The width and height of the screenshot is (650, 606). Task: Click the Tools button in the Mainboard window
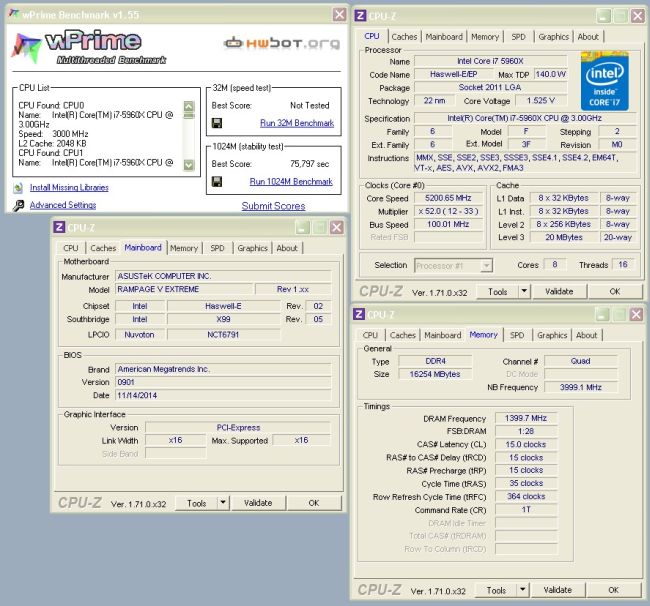pos(196,503)
